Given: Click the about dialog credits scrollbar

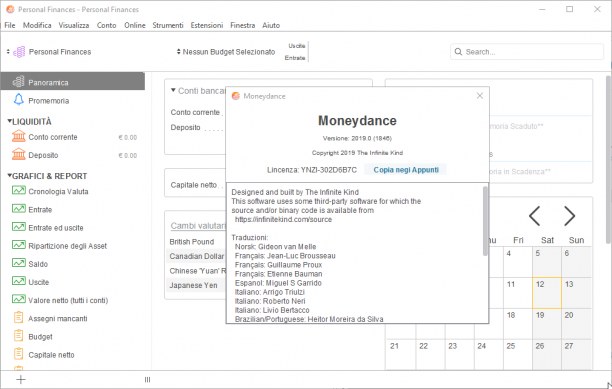Looking at the screenshot, I should [x=485, y=221].
